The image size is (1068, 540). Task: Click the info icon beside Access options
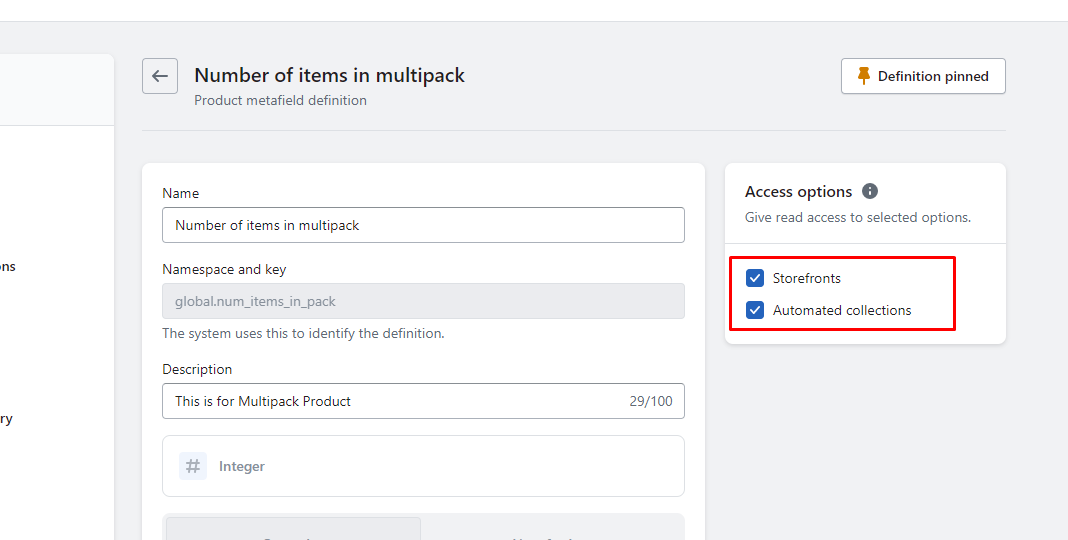tap(870, 191)
